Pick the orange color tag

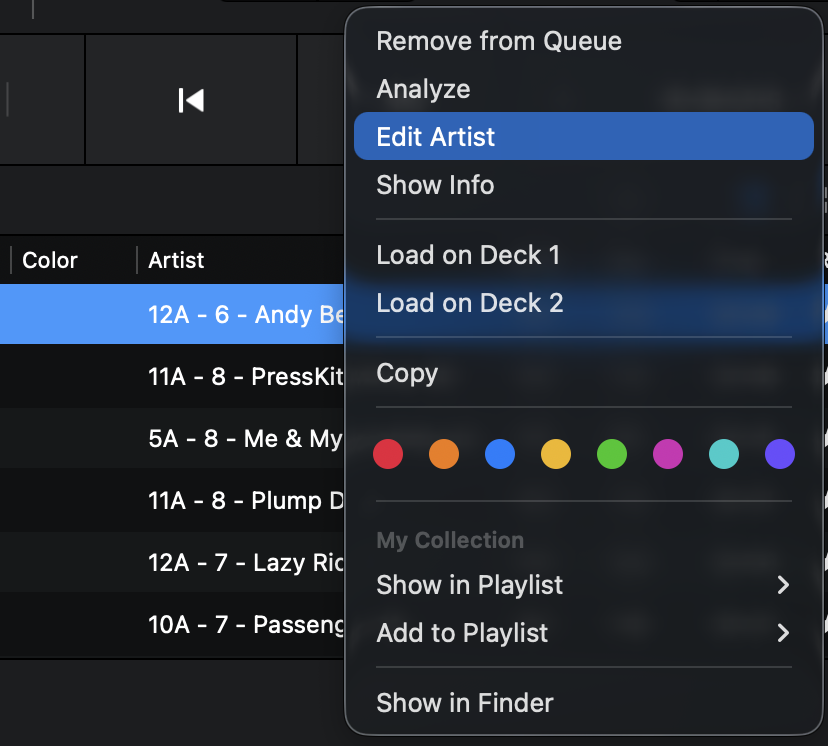444,455
